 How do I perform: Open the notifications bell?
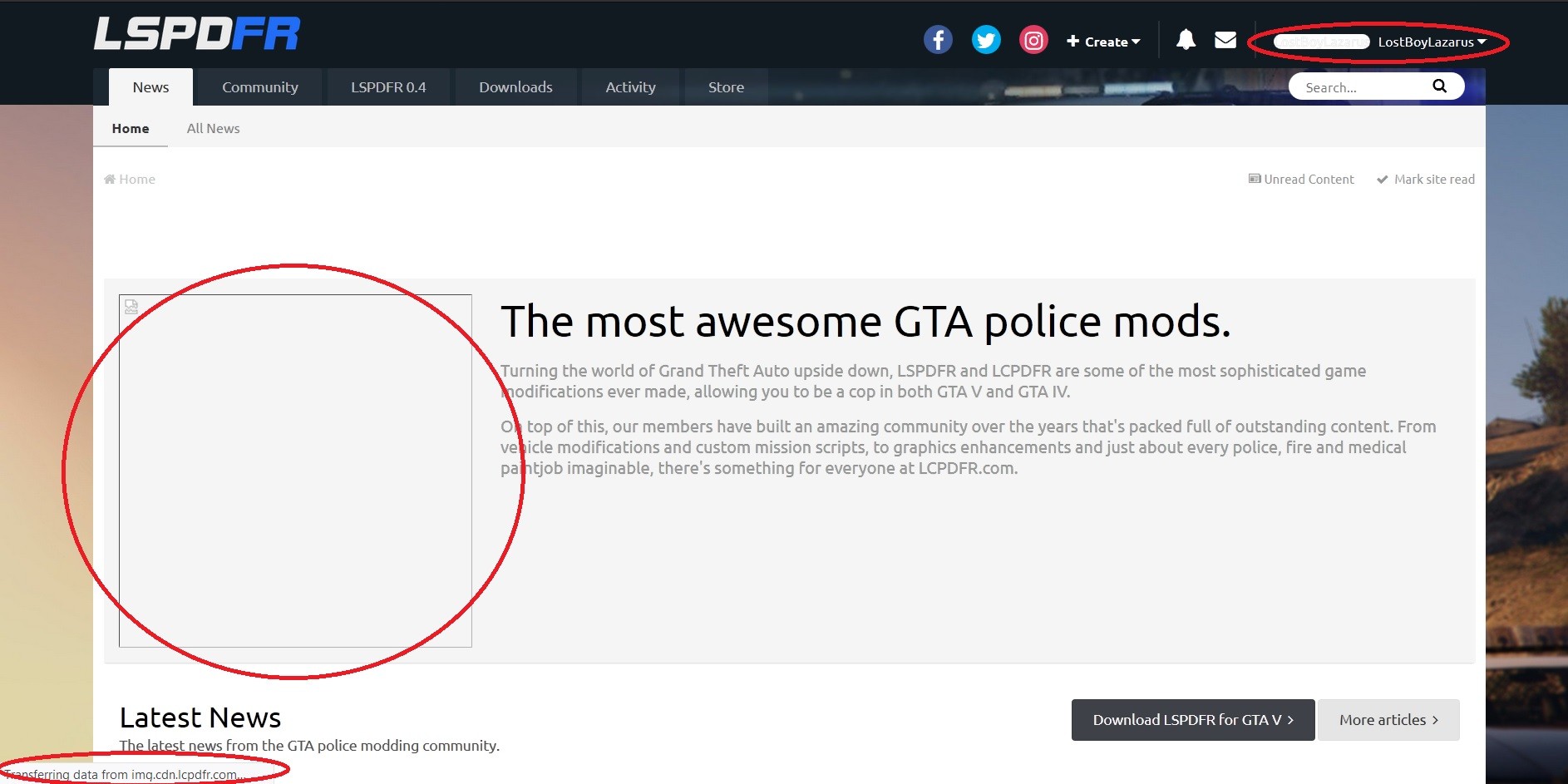pyautogui.click(x=1186, y=40)
